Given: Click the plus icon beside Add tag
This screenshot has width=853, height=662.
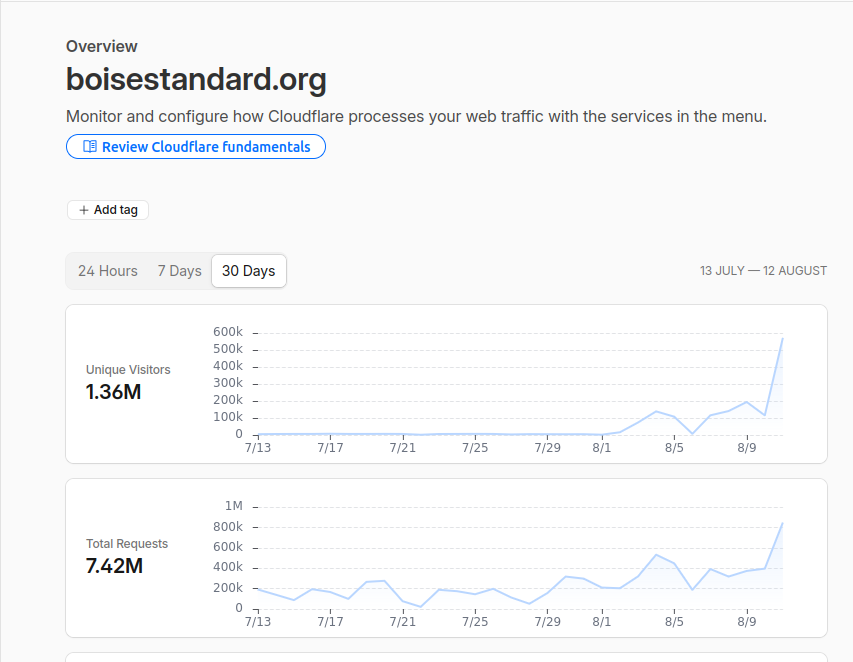Looking at the screenshot, I should pos(84,210).
